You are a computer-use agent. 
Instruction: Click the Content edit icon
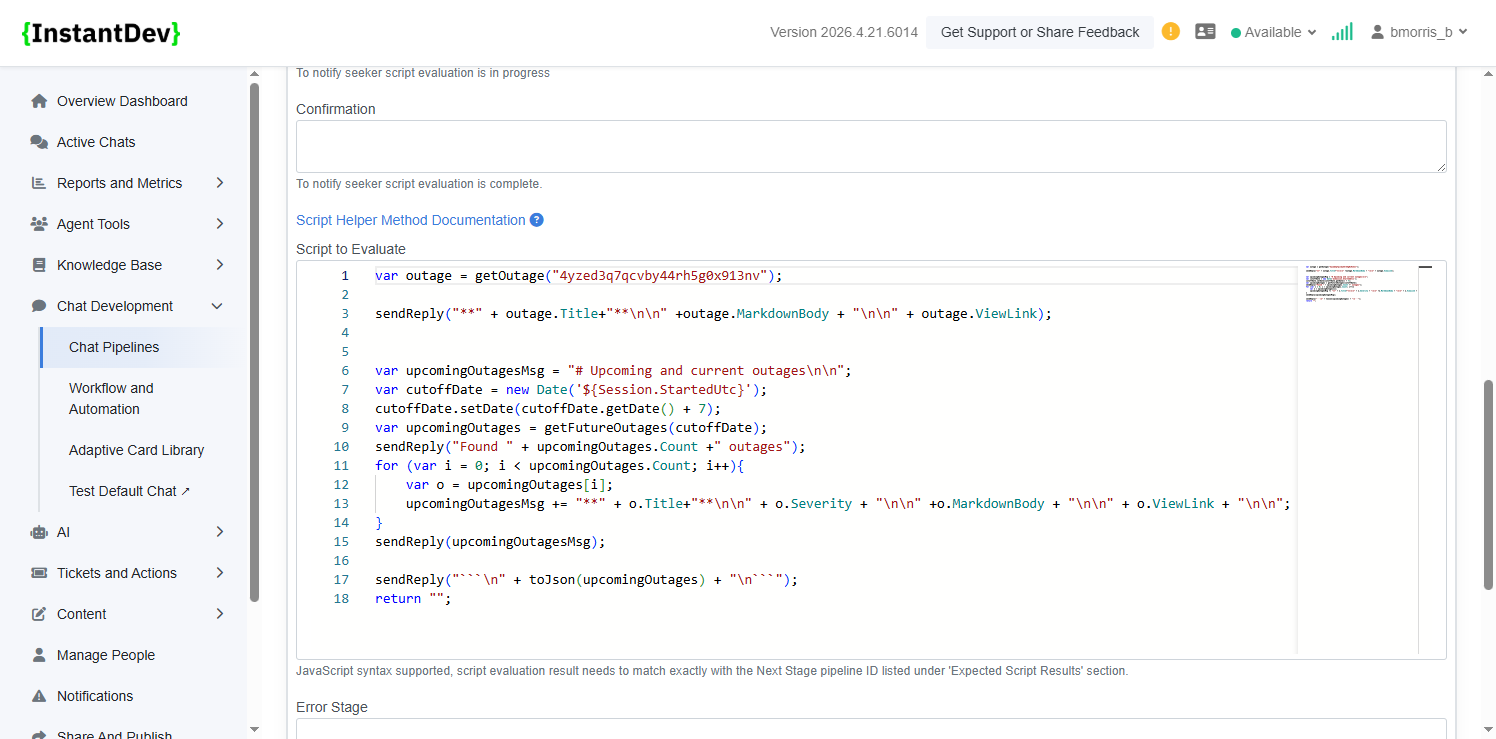pyautogui.click(x=39, y=614)
